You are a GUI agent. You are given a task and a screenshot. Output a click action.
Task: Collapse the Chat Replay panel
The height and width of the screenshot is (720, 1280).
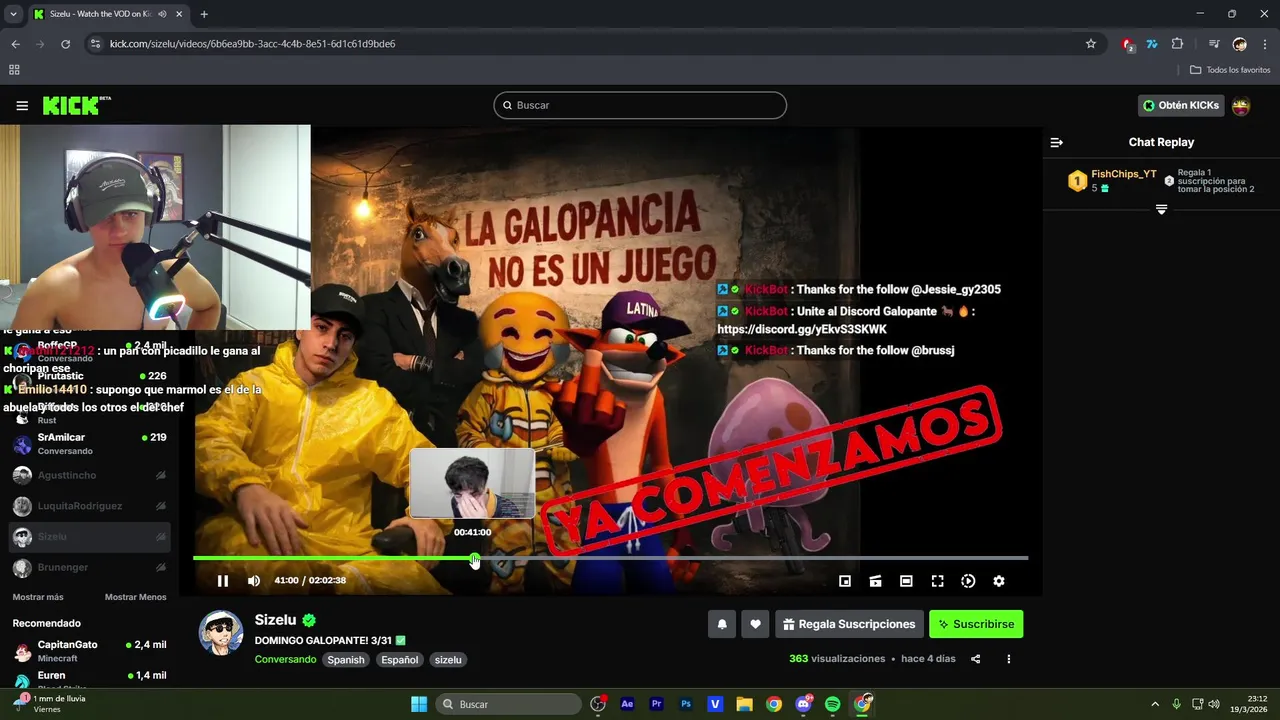point(1057,142)
